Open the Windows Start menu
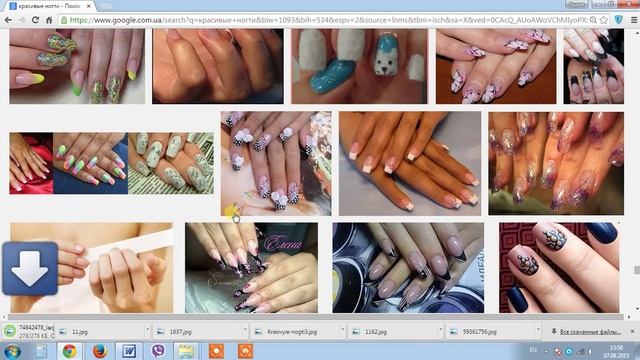The height and width of the screenshot is (360, 640). [12, 351]
